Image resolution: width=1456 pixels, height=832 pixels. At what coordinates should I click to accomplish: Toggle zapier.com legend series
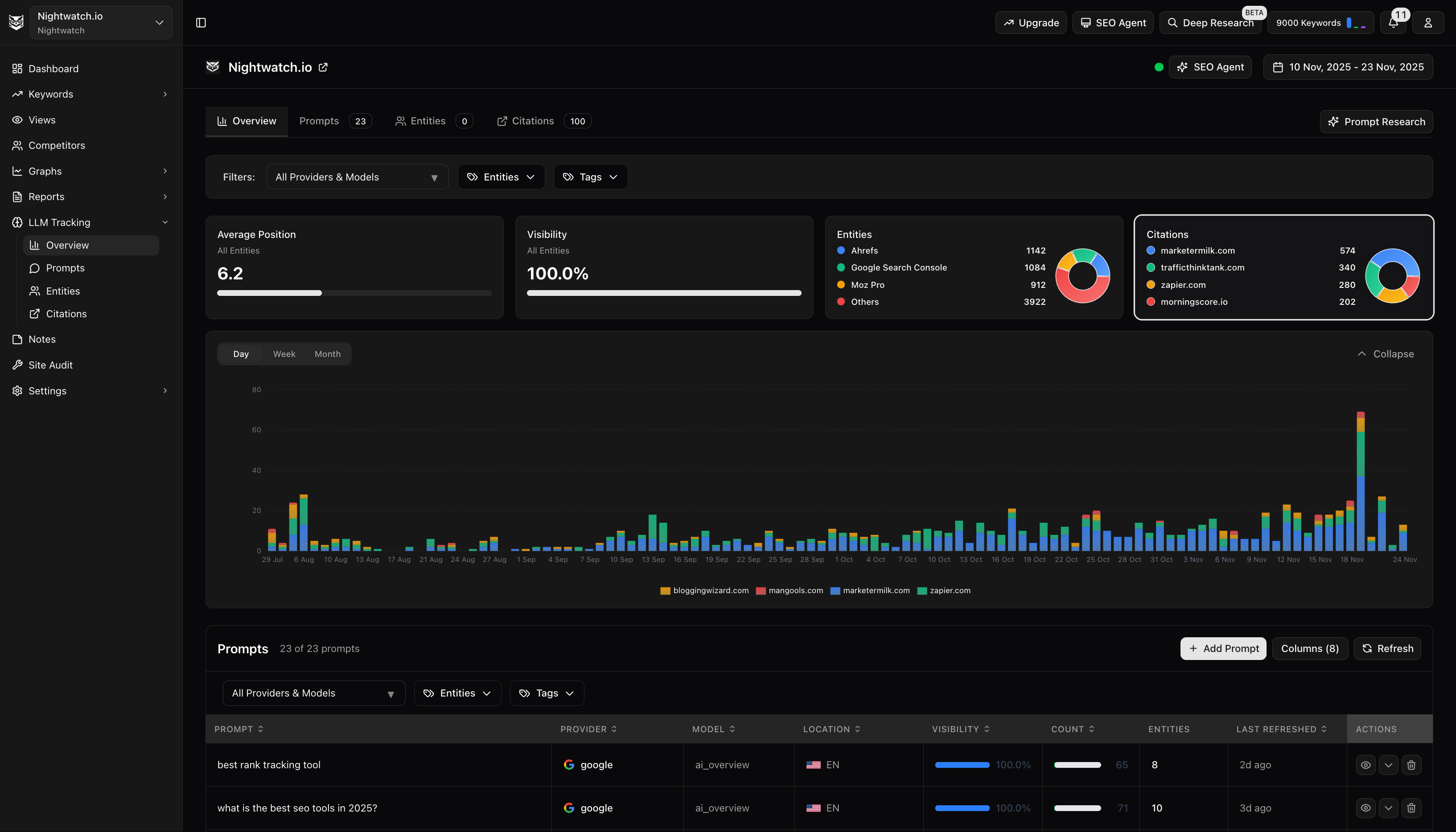pyautogui.click(x=944, y=591)
